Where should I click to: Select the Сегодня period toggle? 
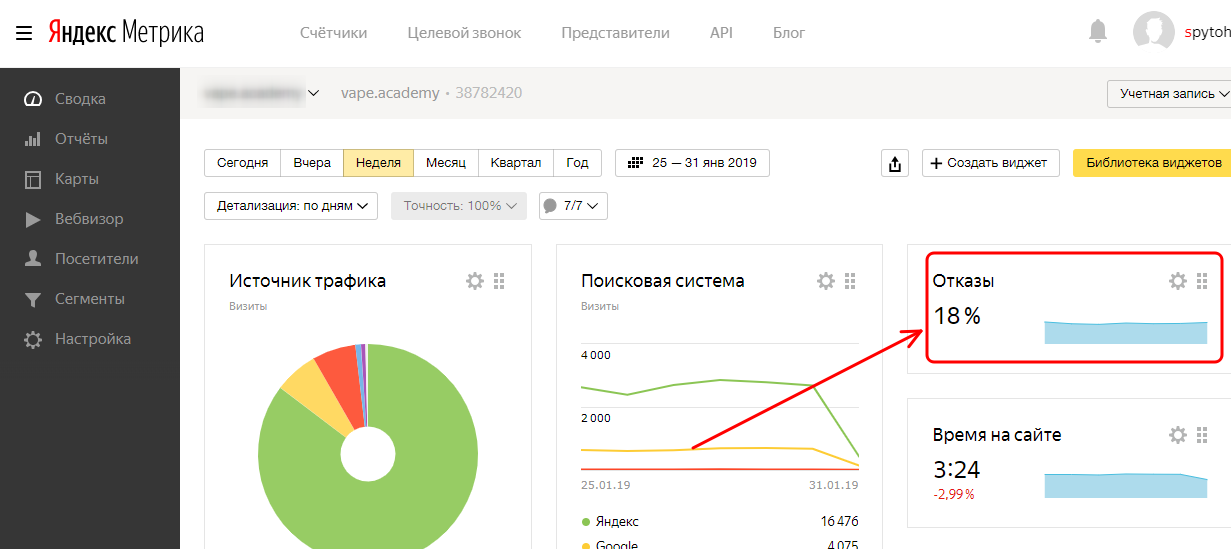tap(242, 163)
